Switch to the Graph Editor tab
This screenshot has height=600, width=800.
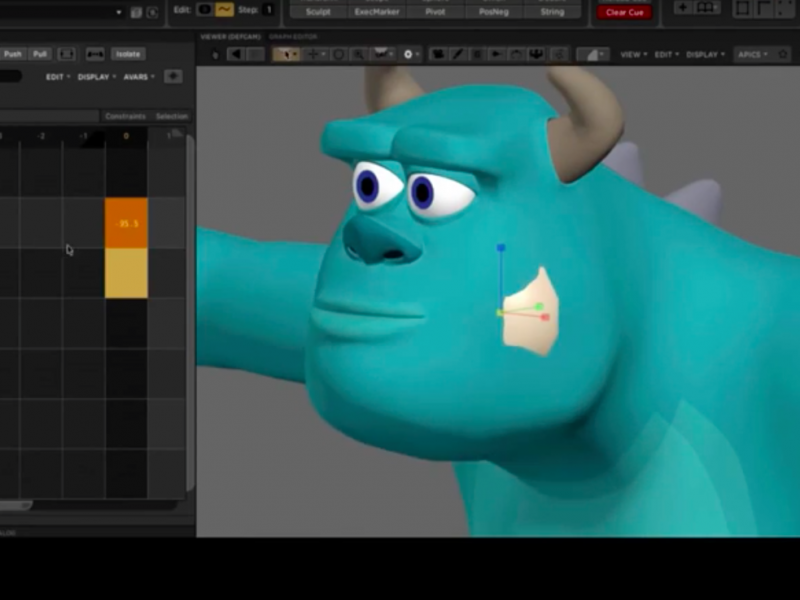(x=293, y=37)
